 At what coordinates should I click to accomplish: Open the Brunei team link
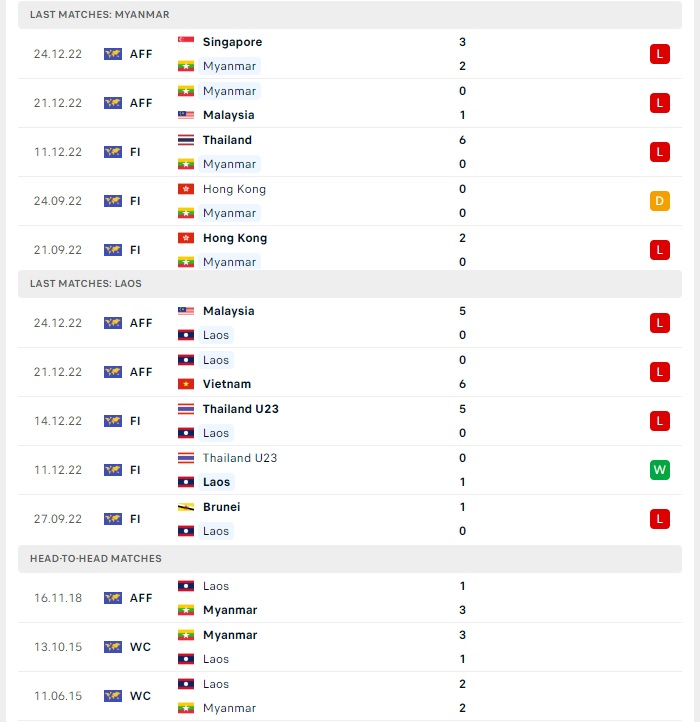tap(221, 507)
